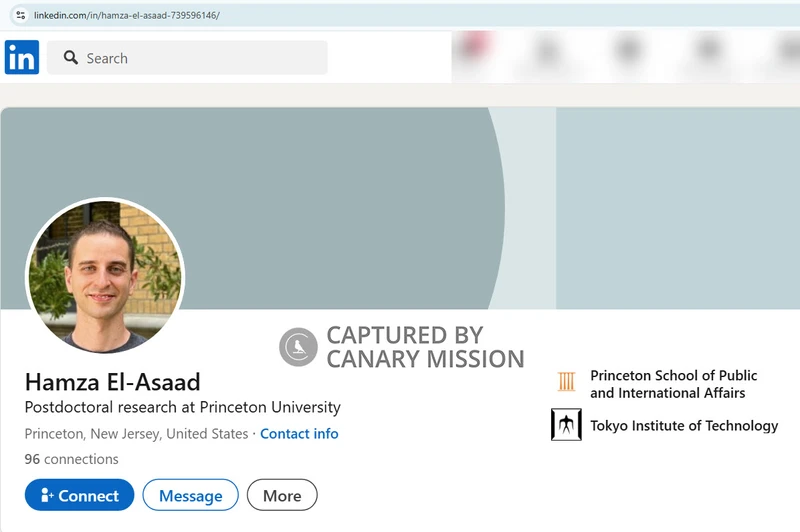Click the search magnifier icon
The image size is (800, 532).
tap(70, 58)
